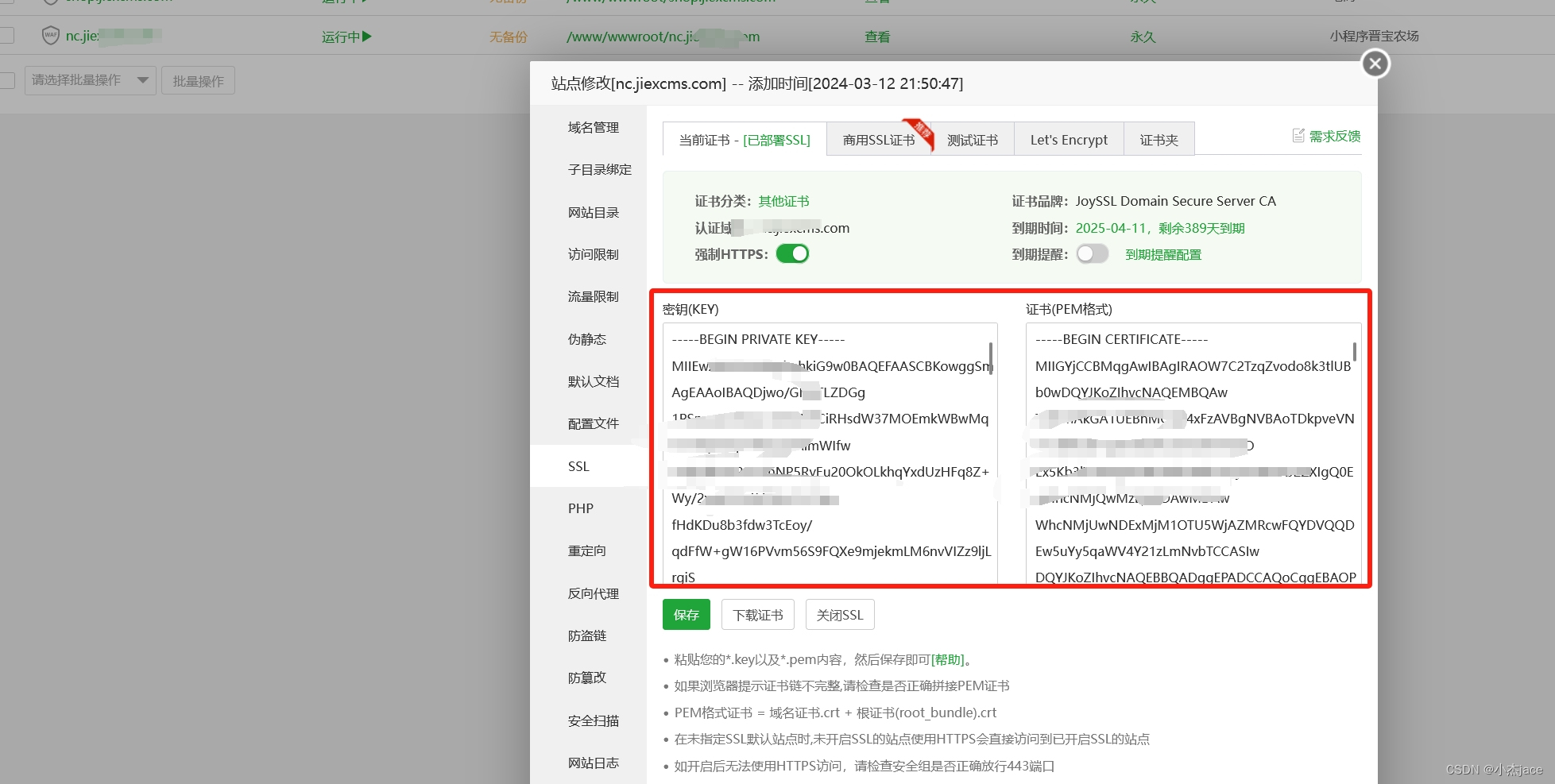
Task: Open the batch operation dropdown
Action: 91,80
